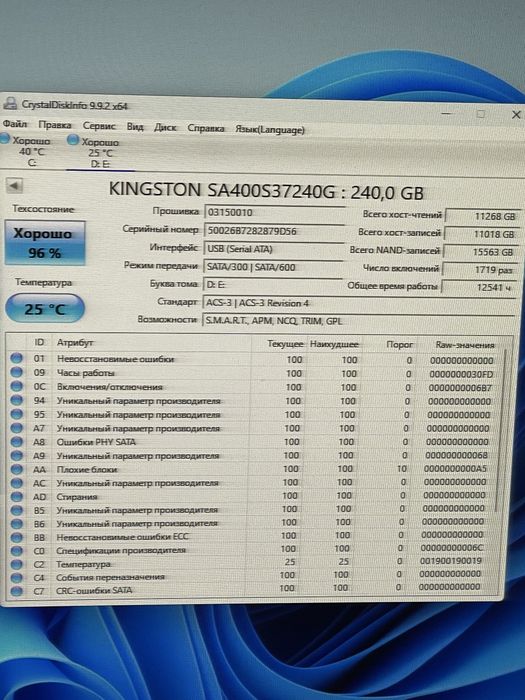
Task: Click the Наихудшее column header
Action: [334, 344]
